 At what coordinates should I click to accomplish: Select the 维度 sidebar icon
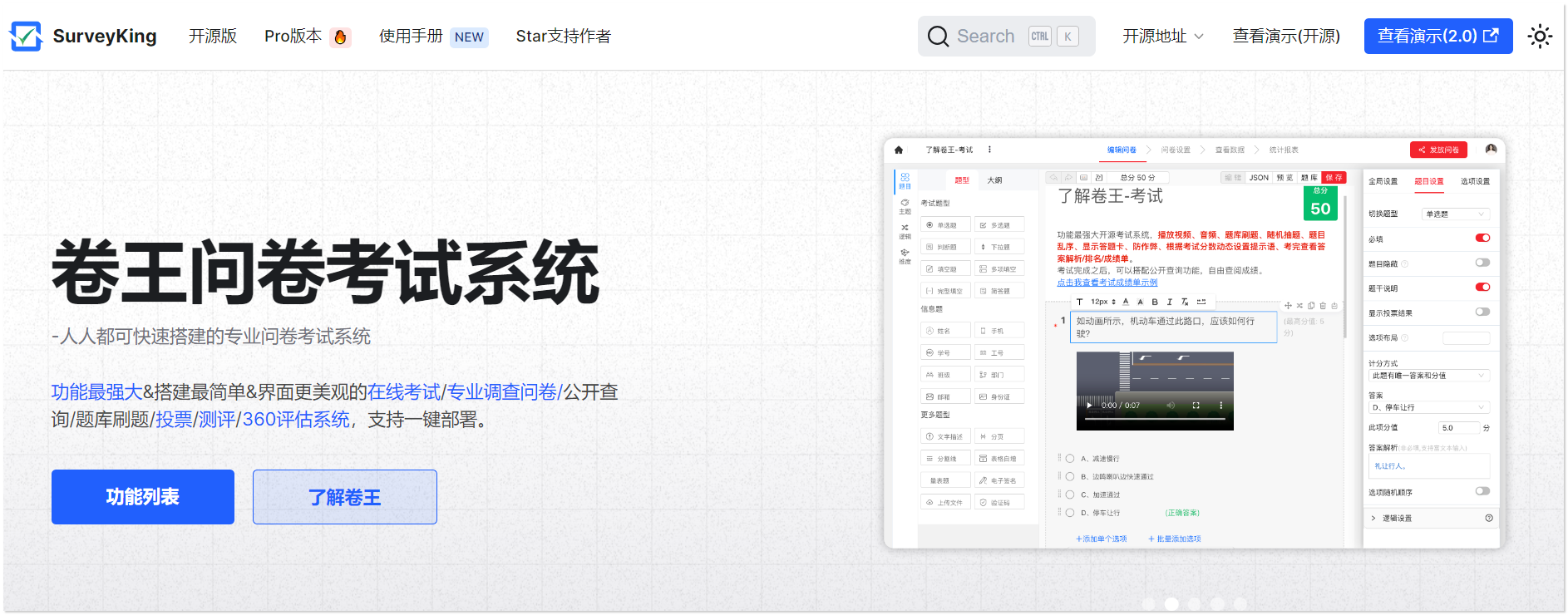click(905, 256)
